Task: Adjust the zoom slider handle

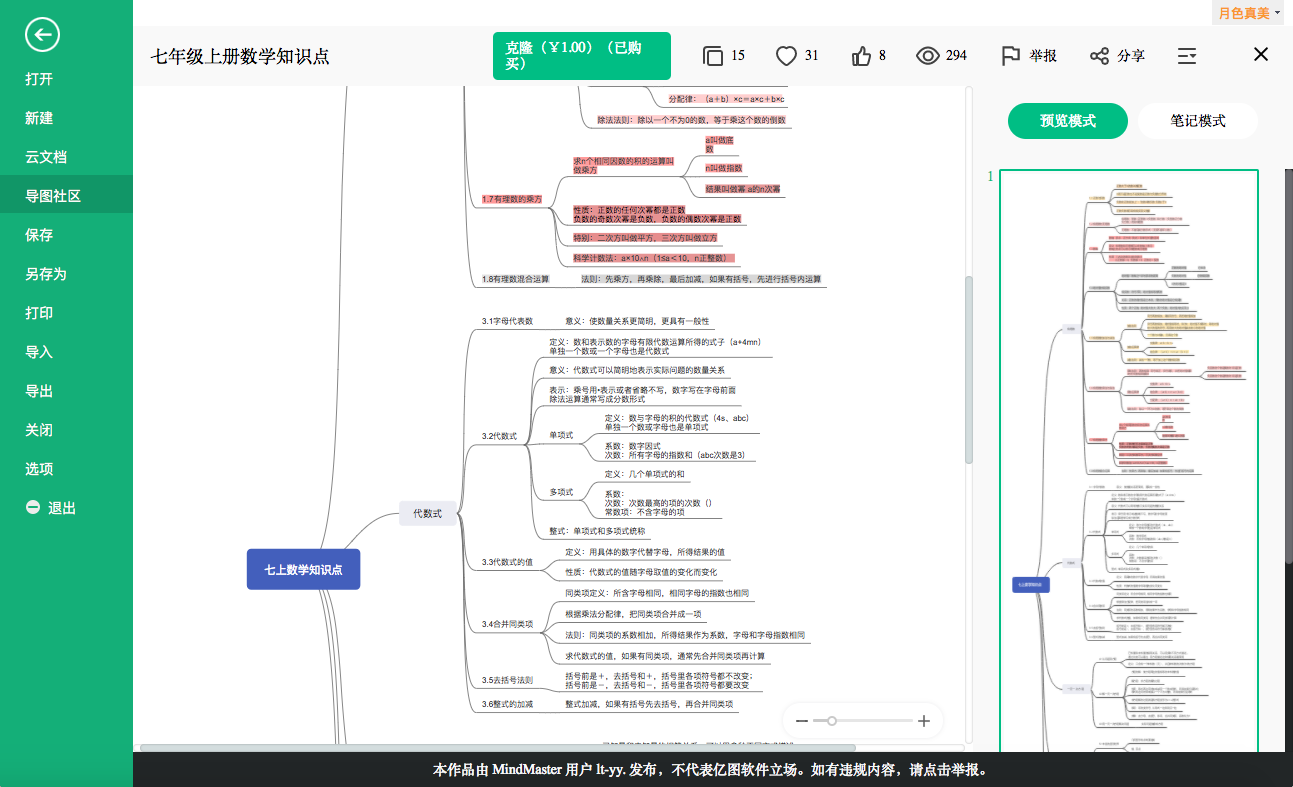Action: coord(832,721)
